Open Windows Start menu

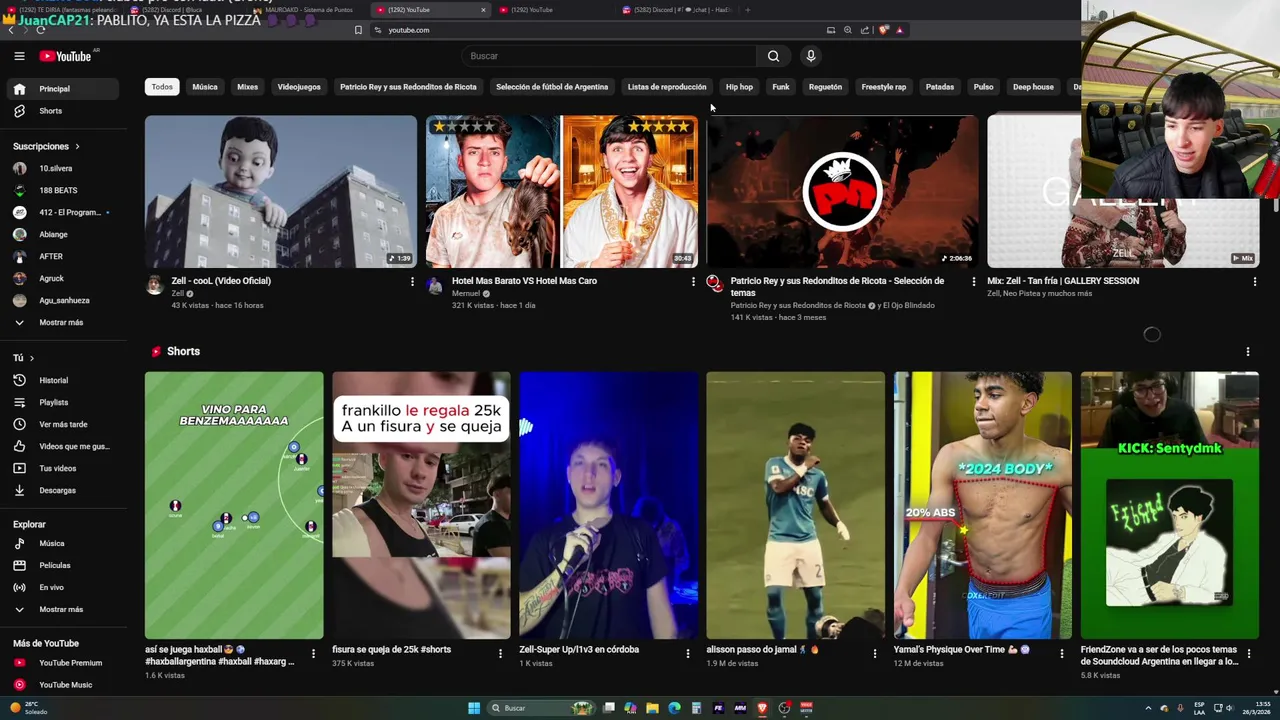coord(474,708)
